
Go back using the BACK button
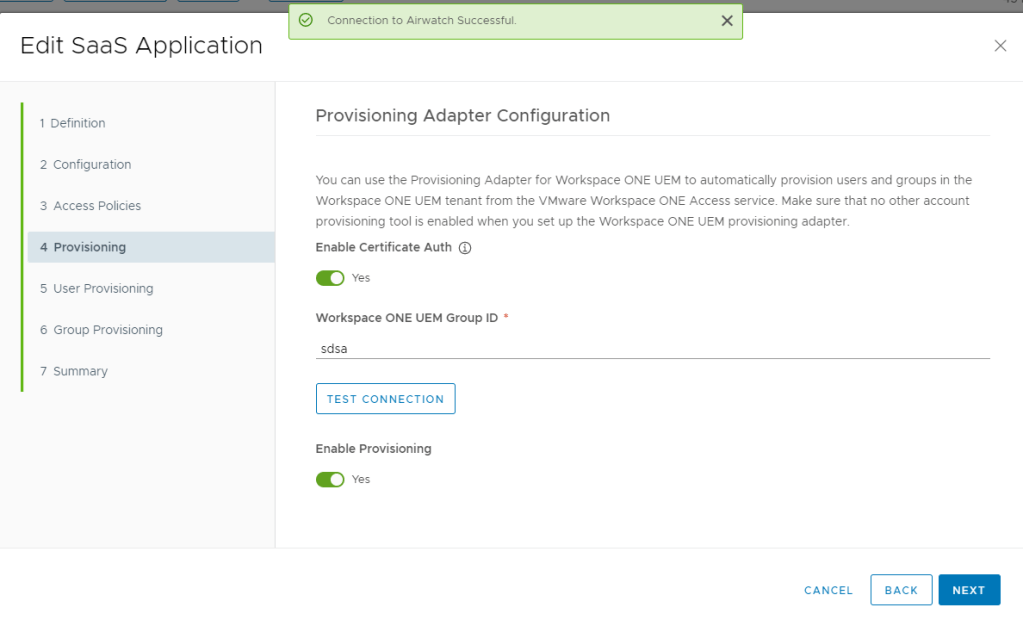tap(901, 590)
